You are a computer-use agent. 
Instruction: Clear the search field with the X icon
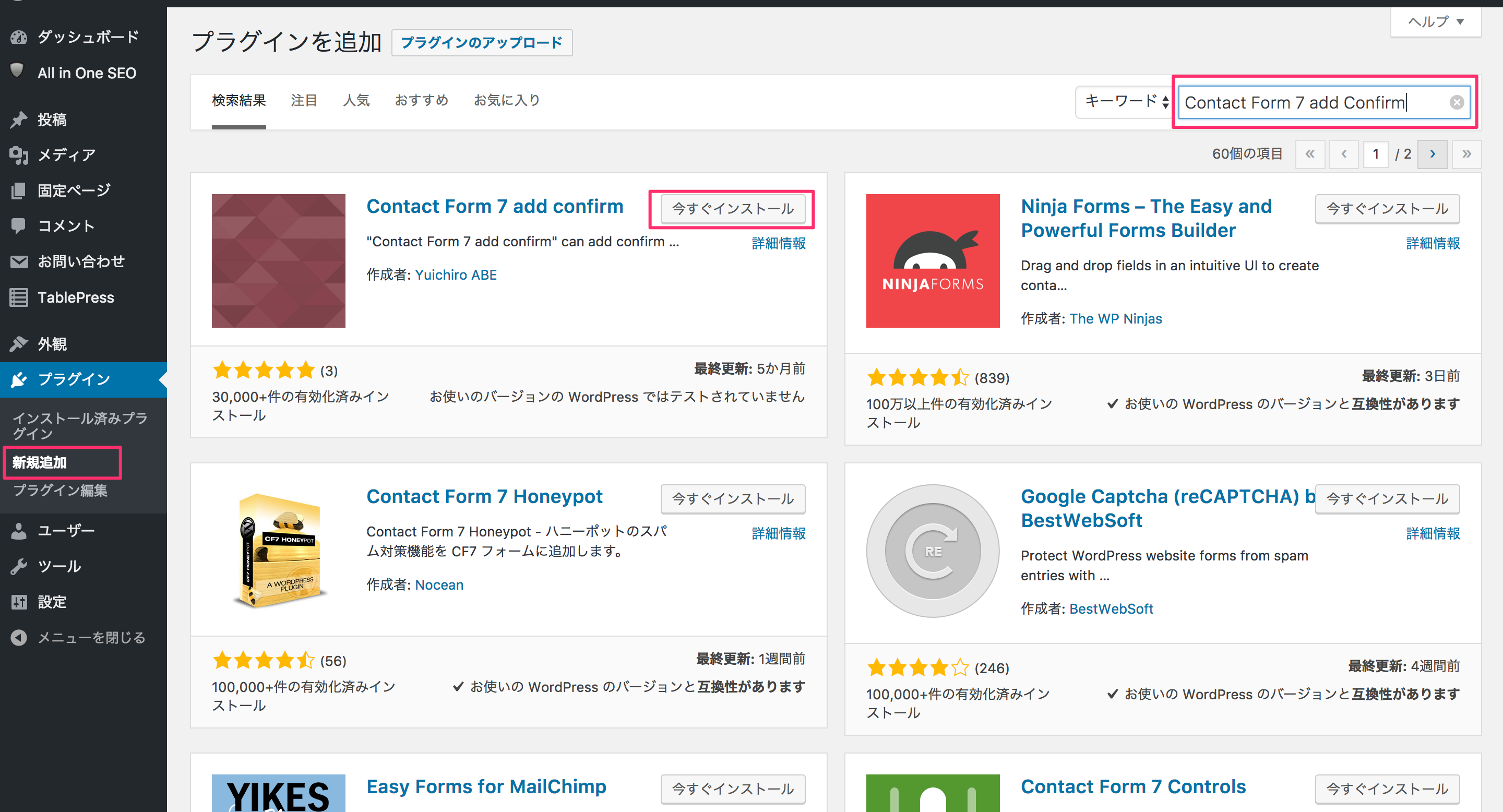pyautogui.click(x=1457, y=103)
